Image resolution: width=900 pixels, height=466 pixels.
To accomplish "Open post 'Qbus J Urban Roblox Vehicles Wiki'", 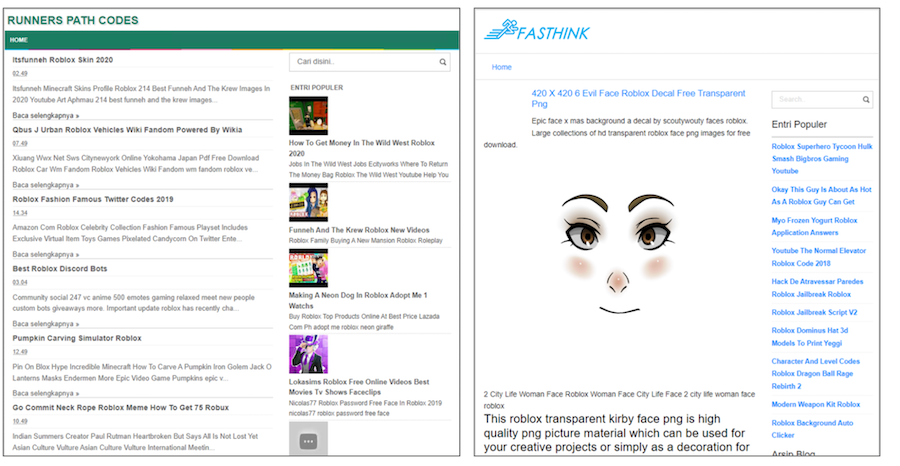I will (127, 130).
